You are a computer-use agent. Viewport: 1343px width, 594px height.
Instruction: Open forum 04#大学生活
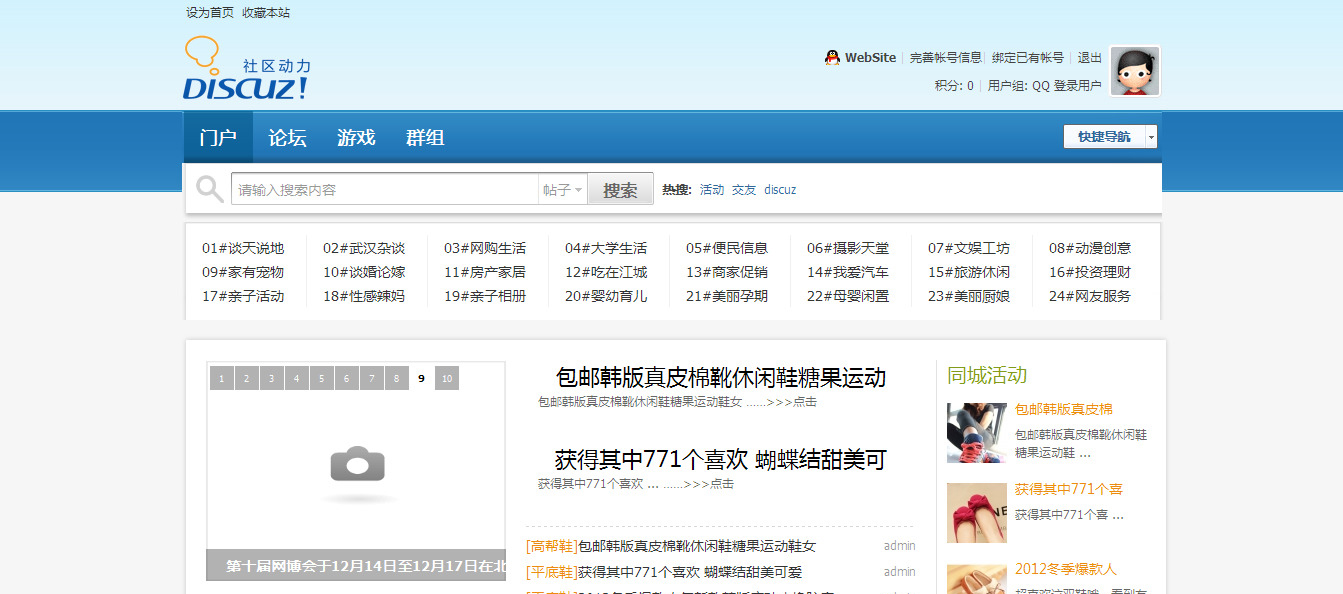point(606,248)
